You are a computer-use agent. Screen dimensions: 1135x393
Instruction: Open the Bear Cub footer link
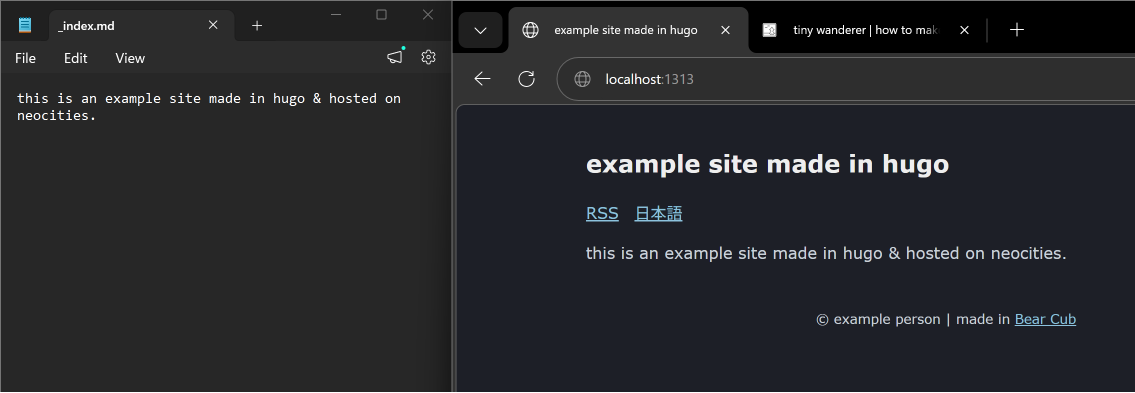1045,319
